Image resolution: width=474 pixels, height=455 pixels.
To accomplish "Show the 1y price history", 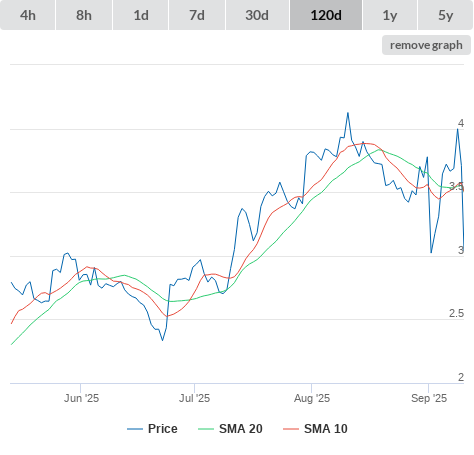I will click(390, 15).
